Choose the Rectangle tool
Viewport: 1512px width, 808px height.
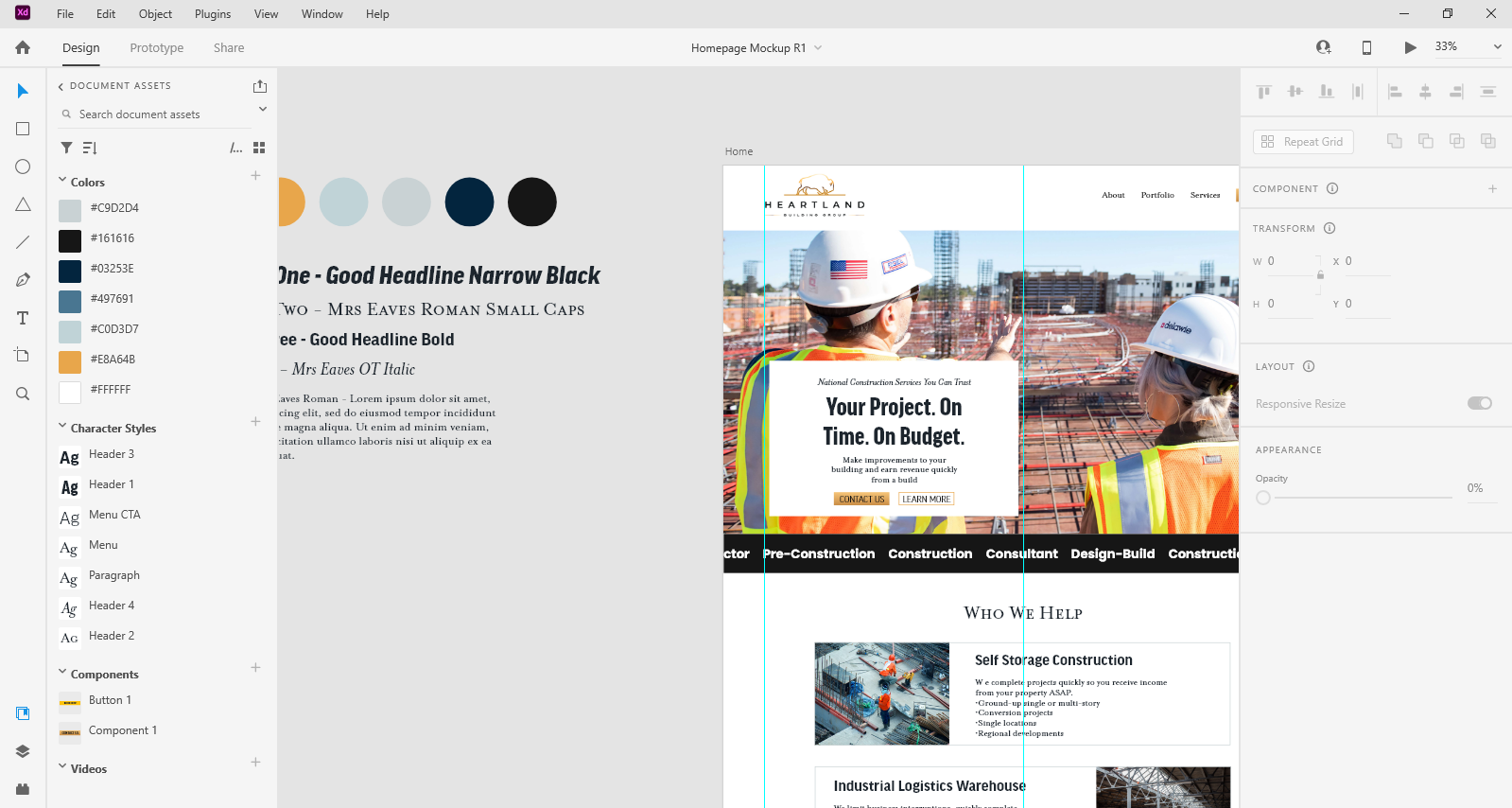tap(23, 129)
